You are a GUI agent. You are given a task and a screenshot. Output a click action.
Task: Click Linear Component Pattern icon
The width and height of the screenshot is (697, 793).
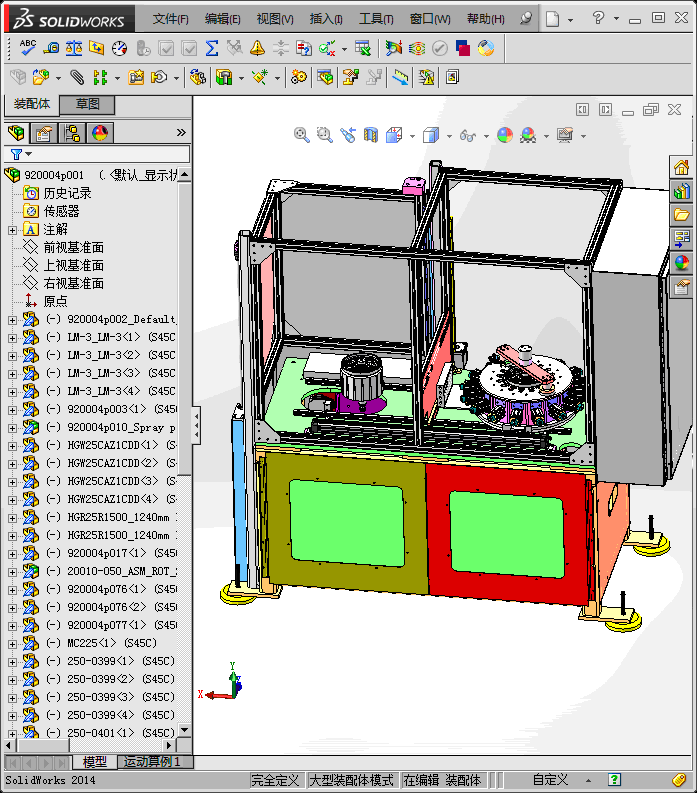coord(100,77)
